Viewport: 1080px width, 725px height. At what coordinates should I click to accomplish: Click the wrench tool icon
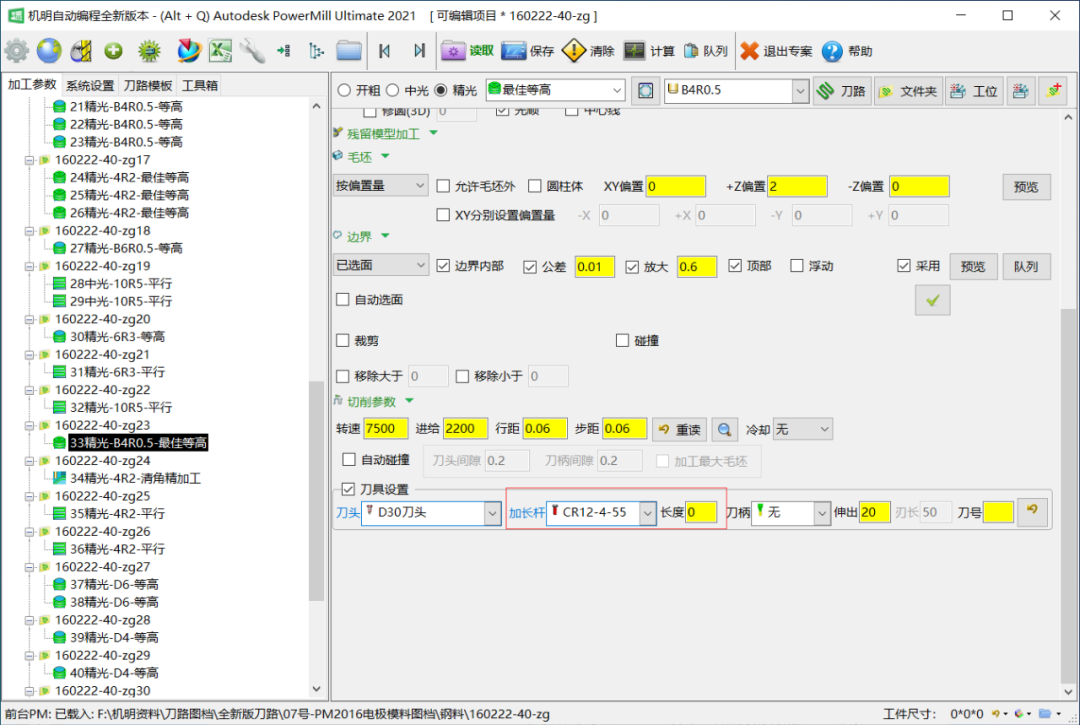(x=252, y=51)
